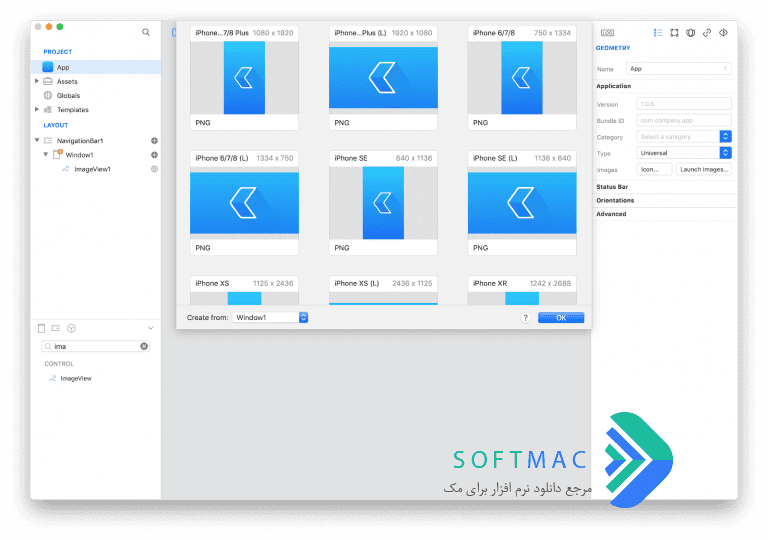Click the Version input field
The height and width of the screenshot is (540, 768).
[x=684, y=104]
